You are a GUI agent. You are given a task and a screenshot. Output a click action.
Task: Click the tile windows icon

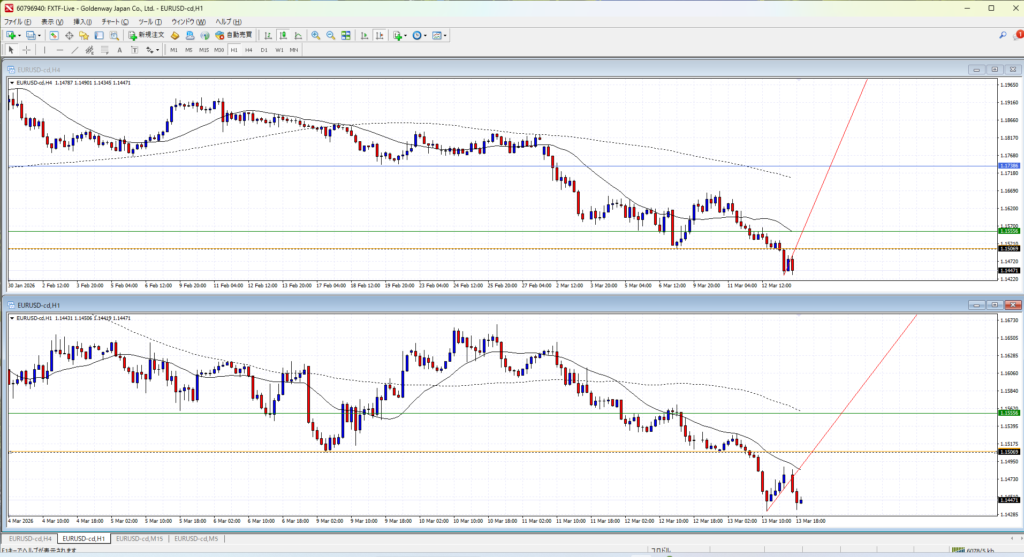345,35
